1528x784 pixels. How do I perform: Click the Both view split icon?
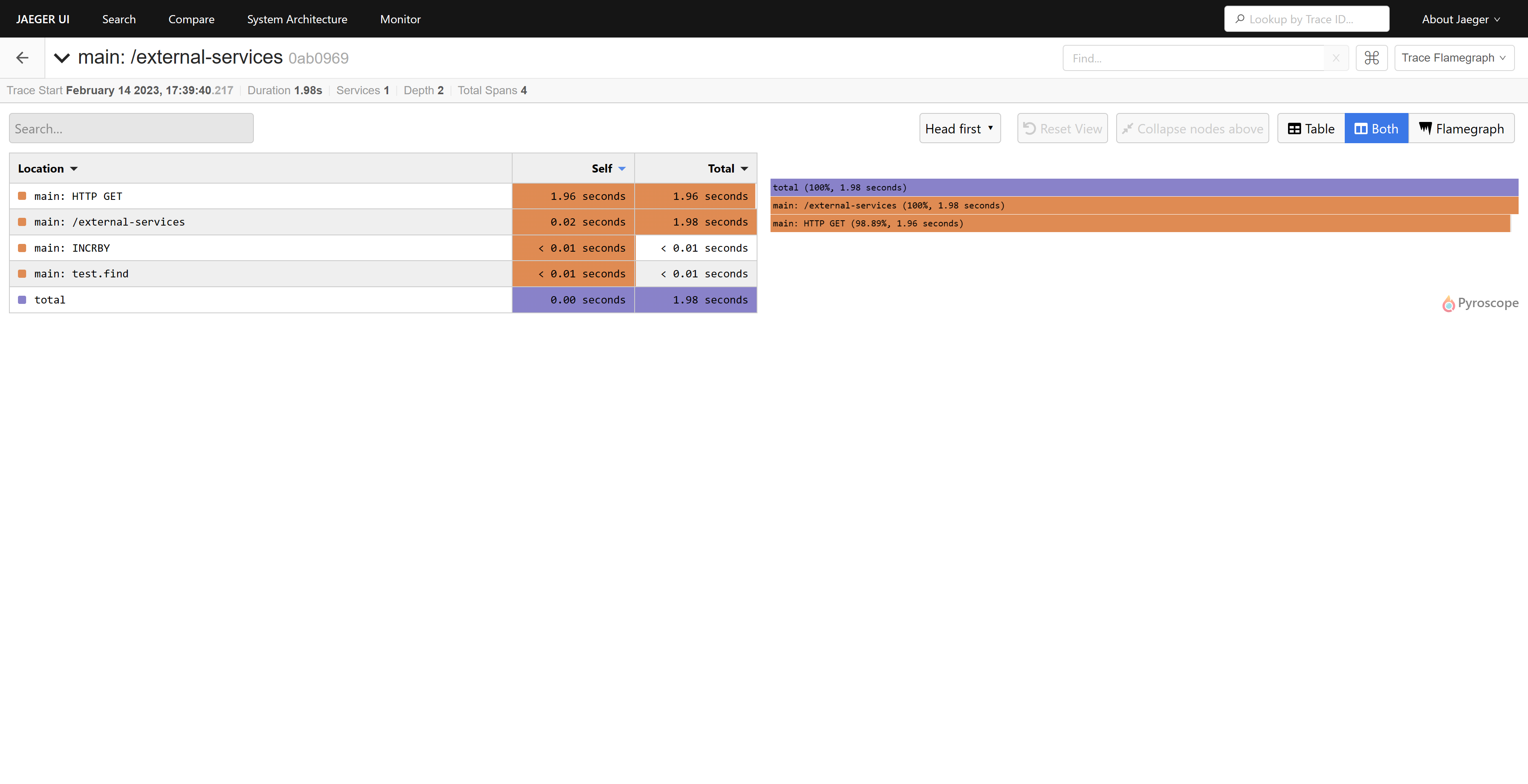1361,128
